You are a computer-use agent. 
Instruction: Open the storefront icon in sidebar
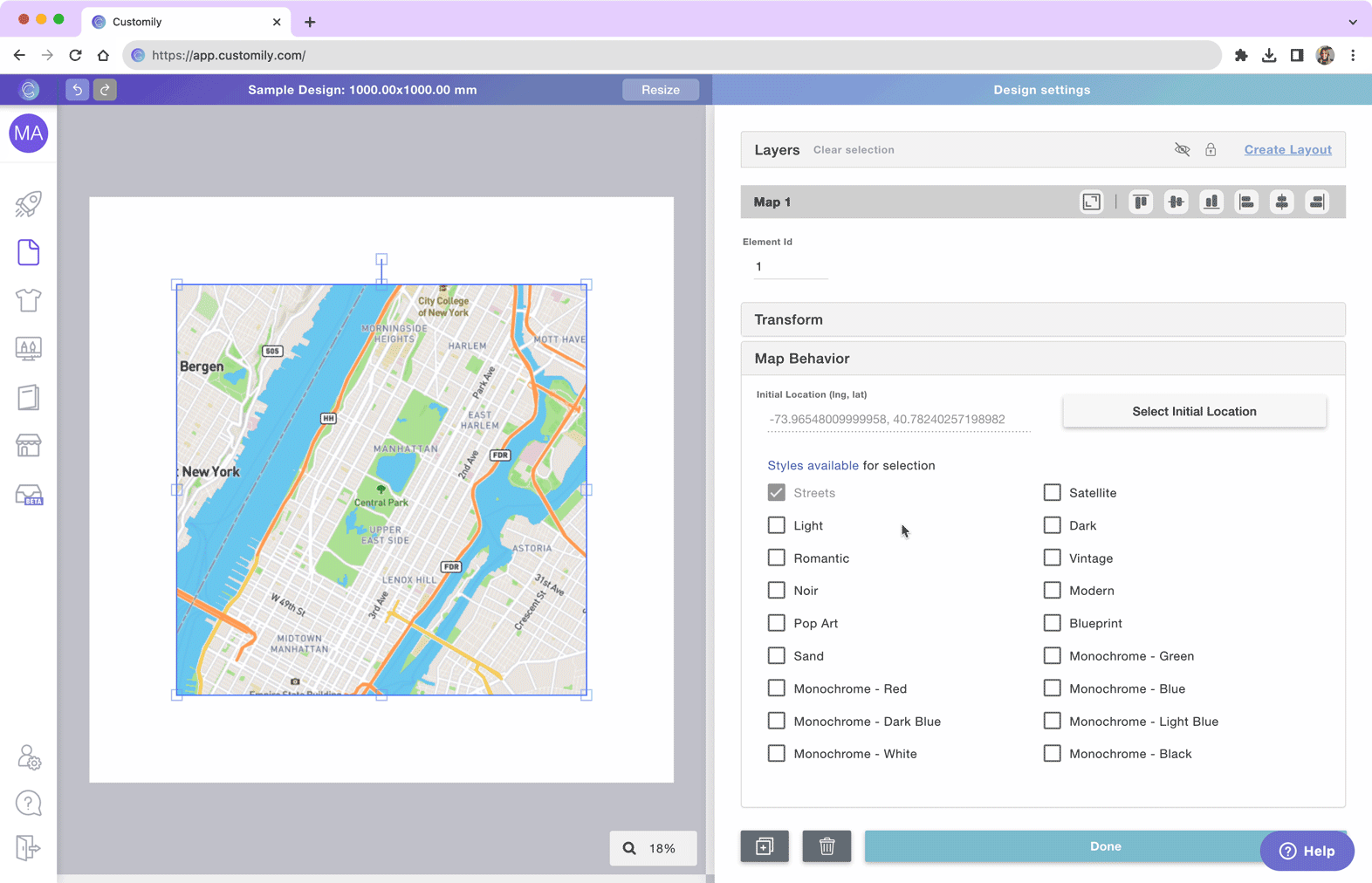(x=28, y=446)
